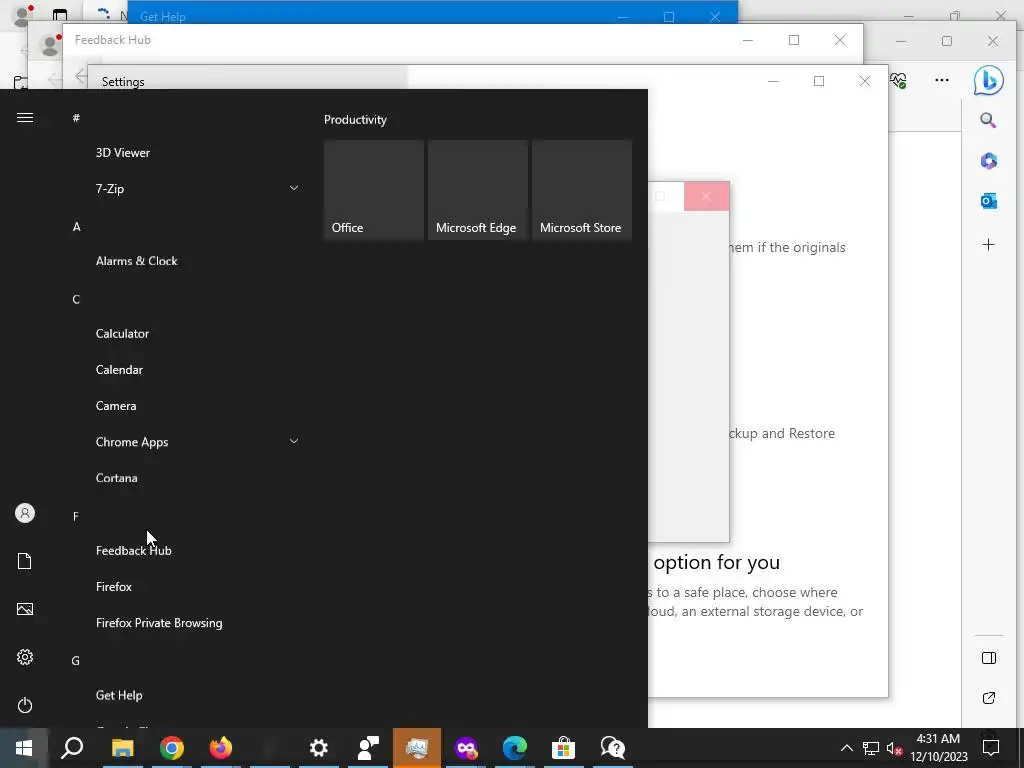Open Feedback Hub taskbar icon

coord(368,748)
